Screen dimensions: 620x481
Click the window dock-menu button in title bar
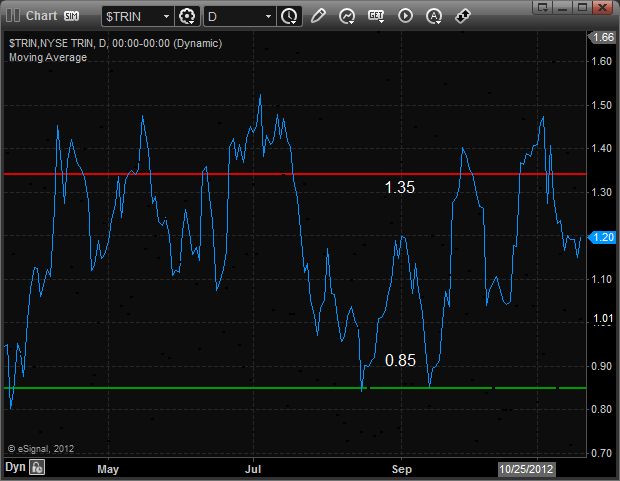pos(543,7)
